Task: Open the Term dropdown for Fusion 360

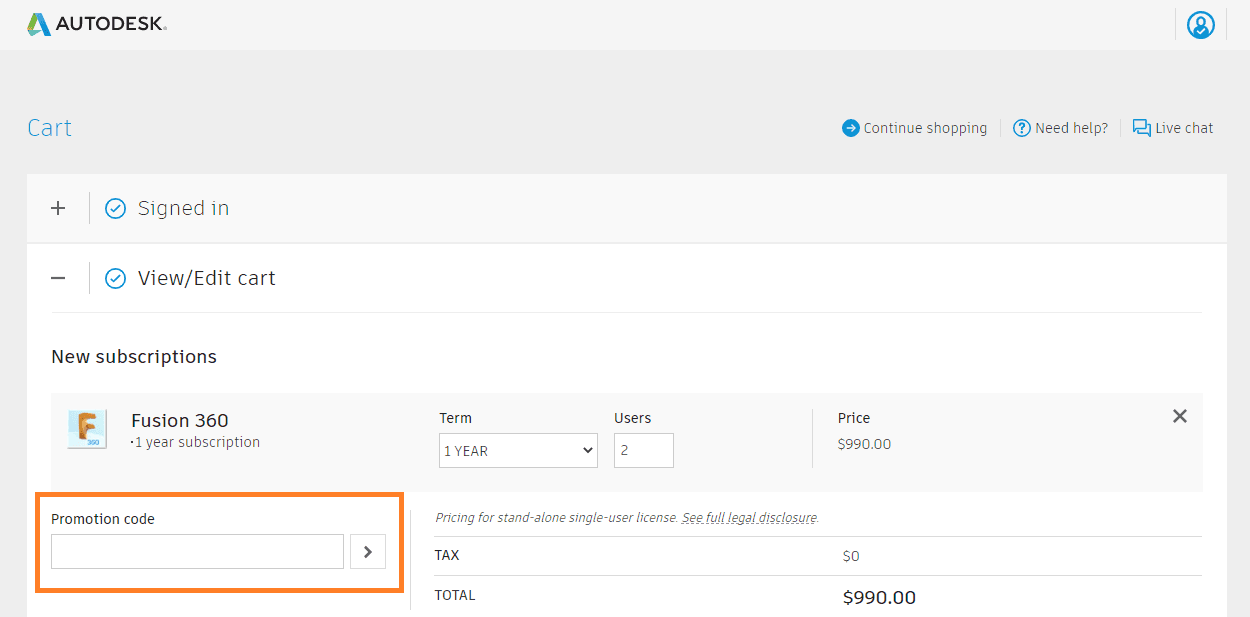Action: (x=518, y=450)
